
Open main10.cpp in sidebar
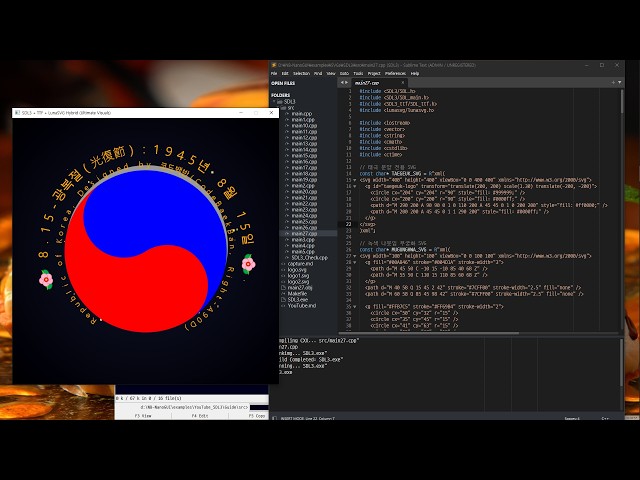[304, 126]
